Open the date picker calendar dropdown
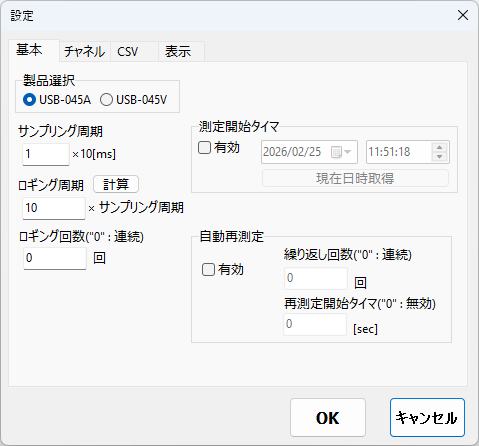The width and height of the screenshot is (479, 446). (x=347, y=152)
